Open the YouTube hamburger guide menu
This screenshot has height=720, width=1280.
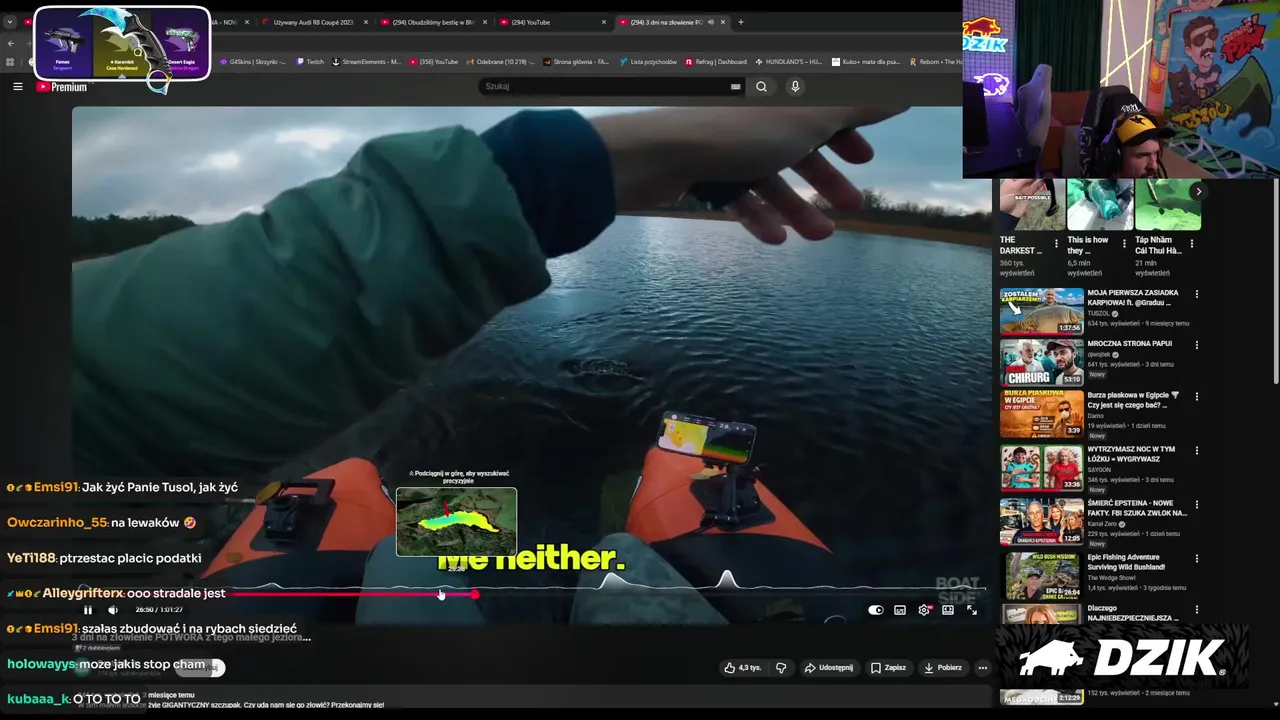(x=17, y=87)
